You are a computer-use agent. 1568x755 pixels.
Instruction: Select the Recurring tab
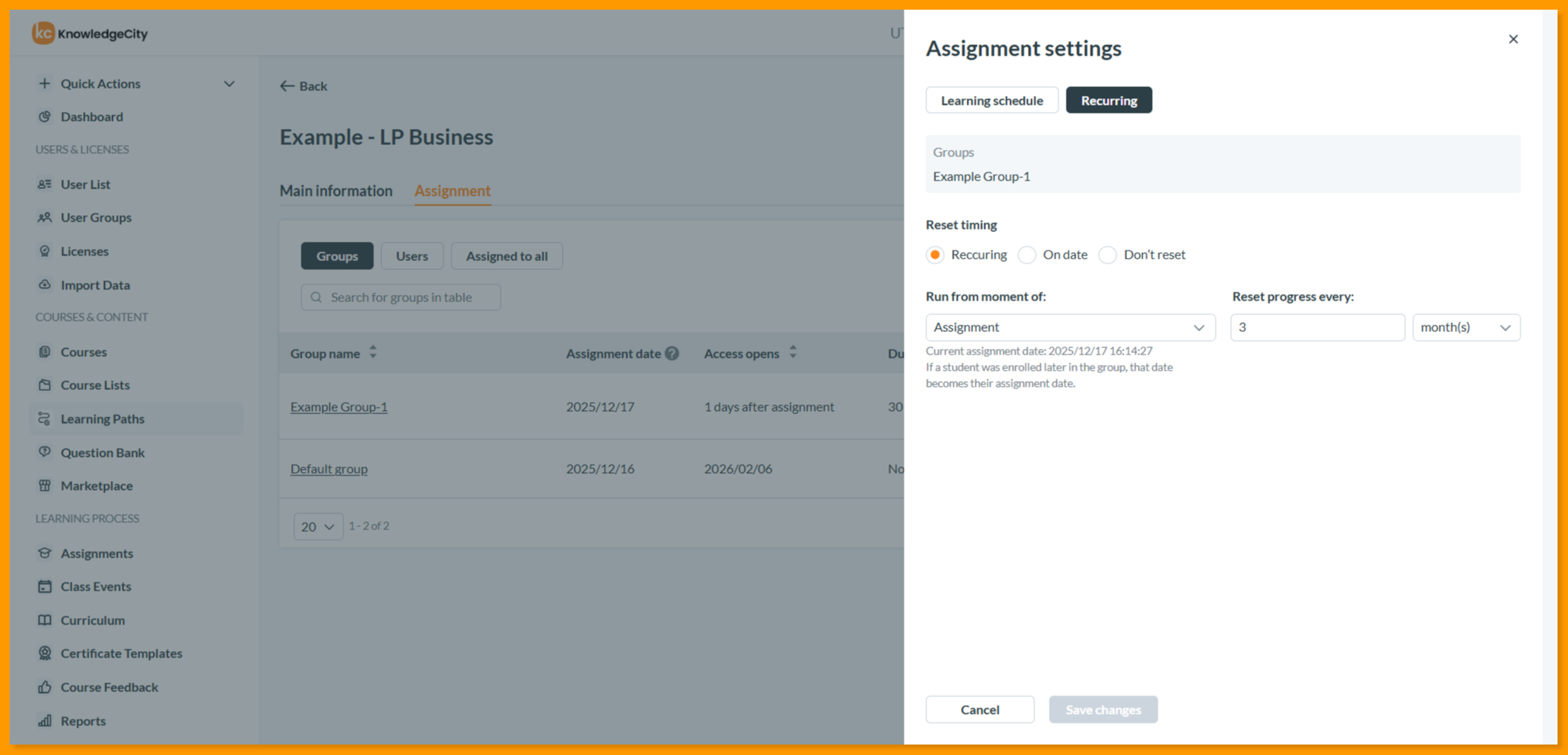[1108, 101]
